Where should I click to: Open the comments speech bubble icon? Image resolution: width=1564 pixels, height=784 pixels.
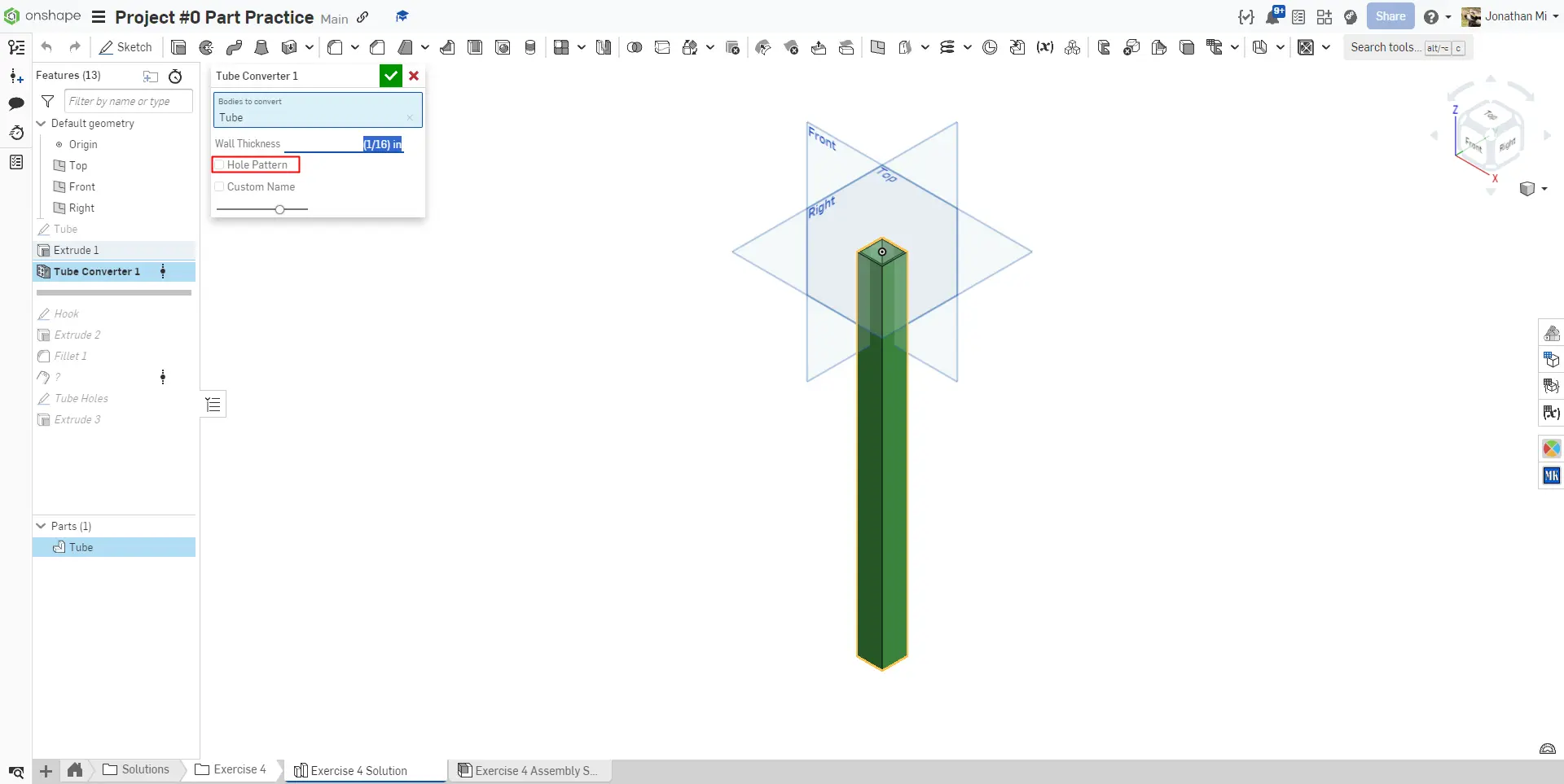[16, 103]
